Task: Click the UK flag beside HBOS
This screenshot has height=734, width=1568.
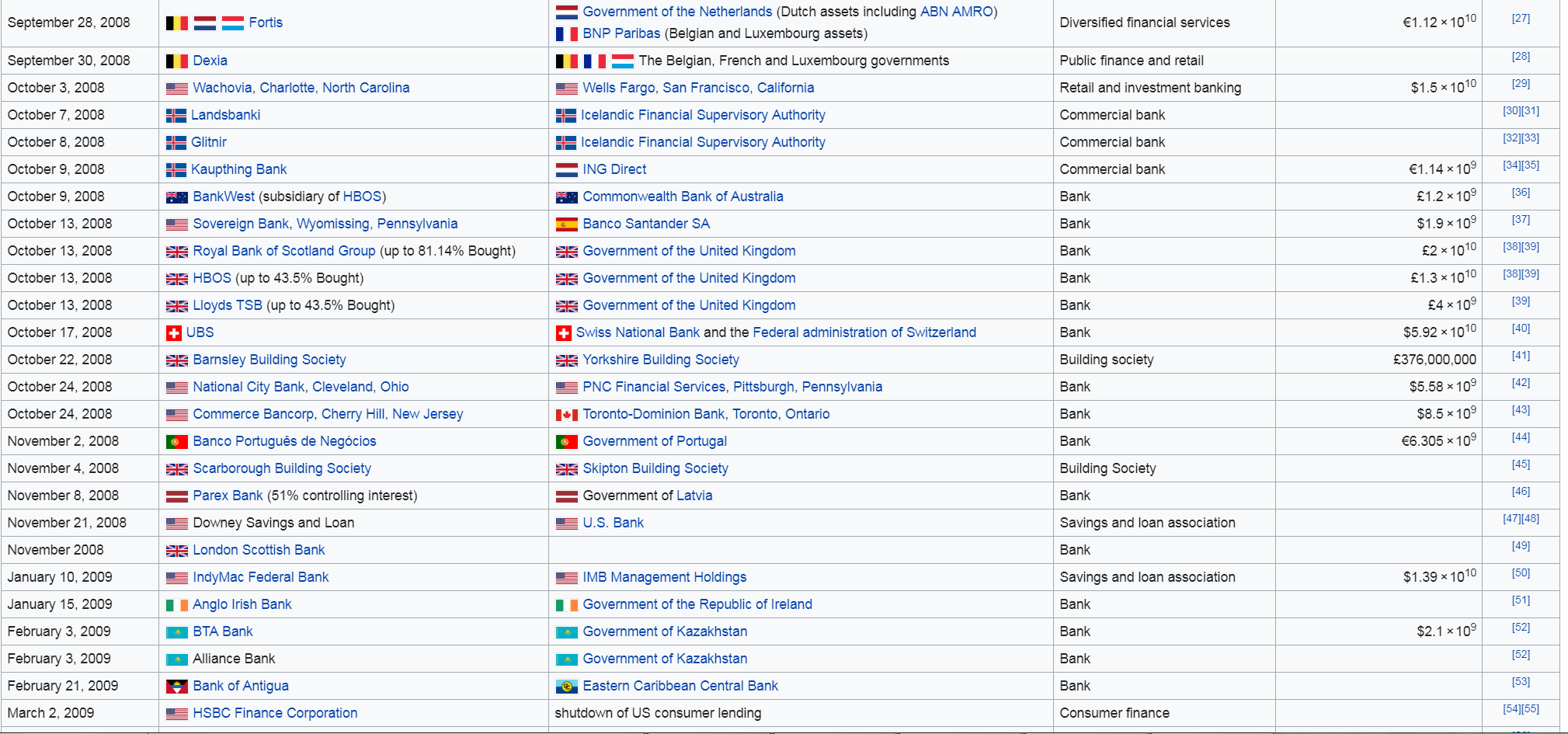Action: (177, 279)
